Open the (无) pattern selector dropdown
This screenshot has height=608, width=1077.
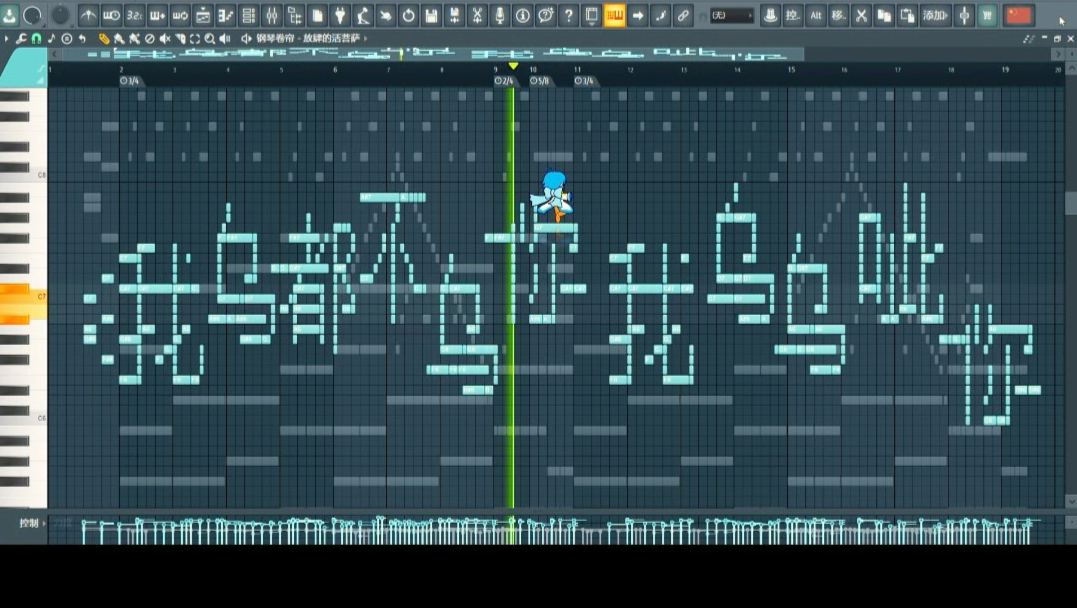(x=732, y=15)
